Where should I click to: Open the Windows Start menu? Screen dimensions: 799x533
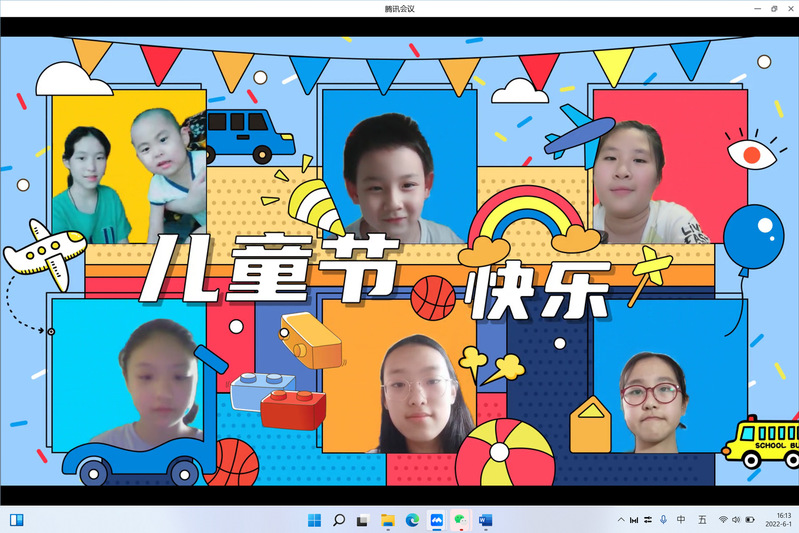point(314,520)
